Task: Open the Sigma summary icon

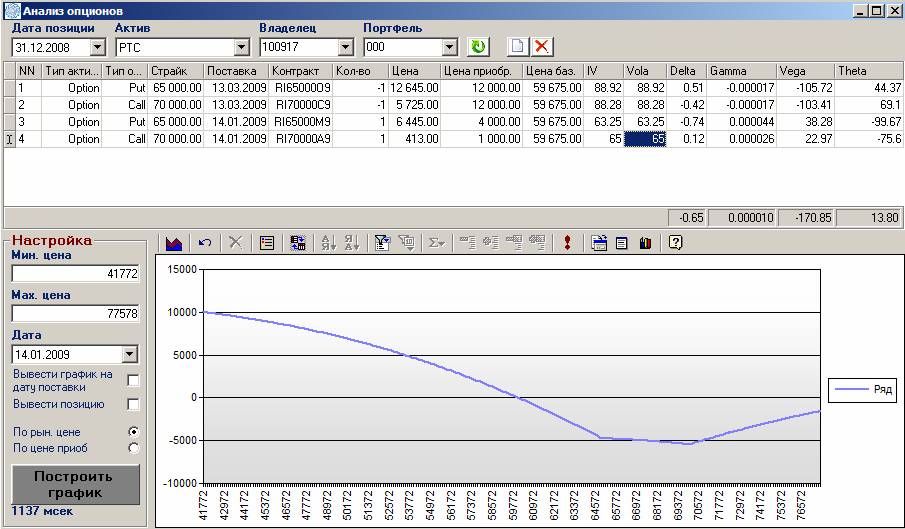Action: point(437,243)
